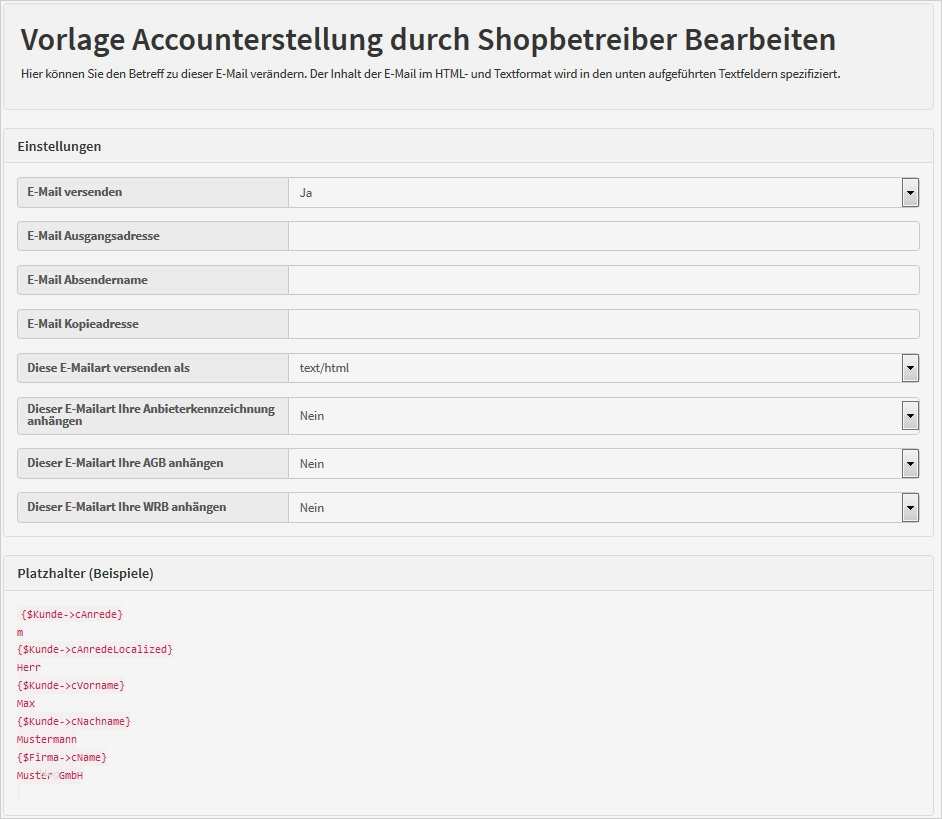Click the {$Kunde->cVorname} placeholder
This screenshot has width=942, height=819.
71,686
